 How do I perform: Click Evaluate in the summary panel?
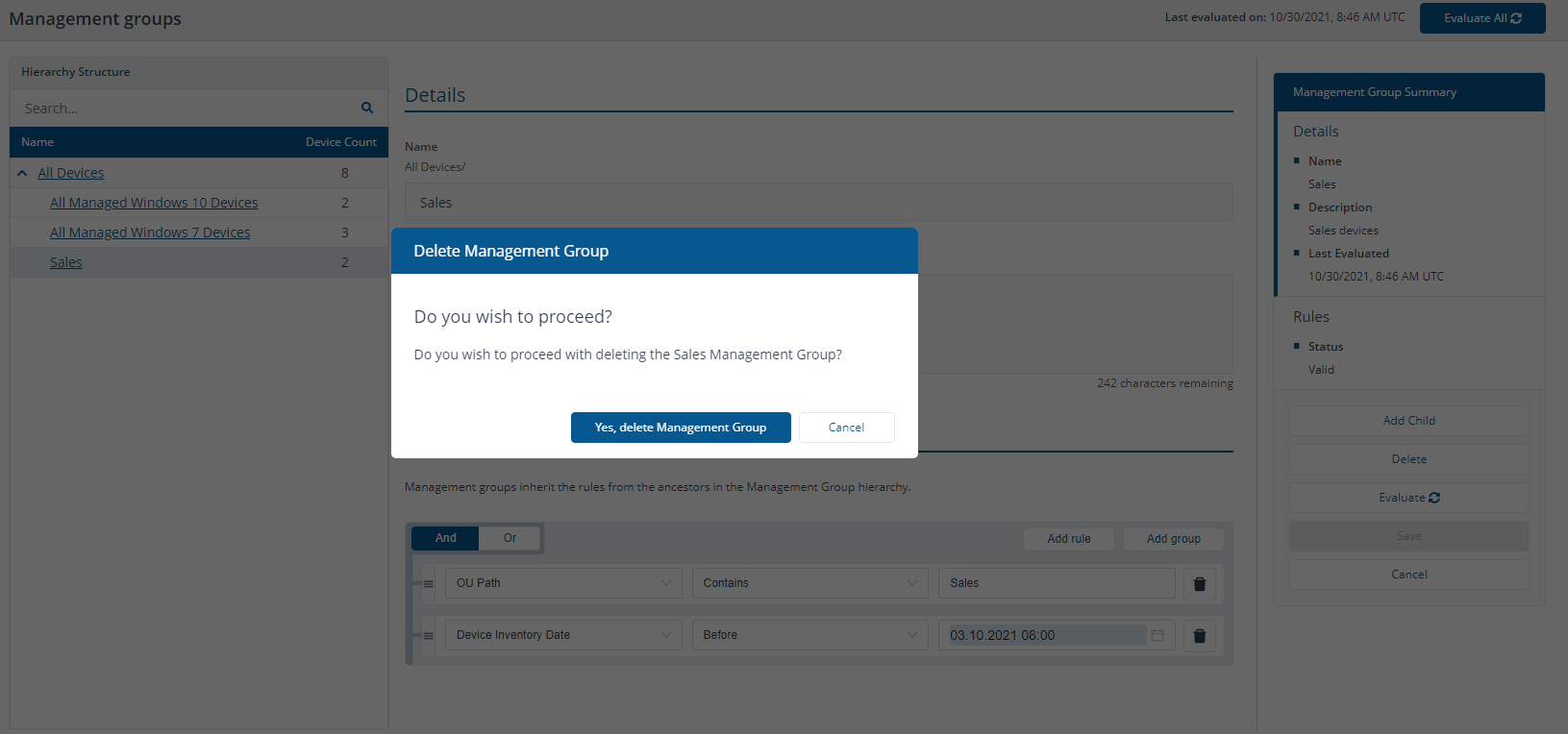pos(1408,498)
